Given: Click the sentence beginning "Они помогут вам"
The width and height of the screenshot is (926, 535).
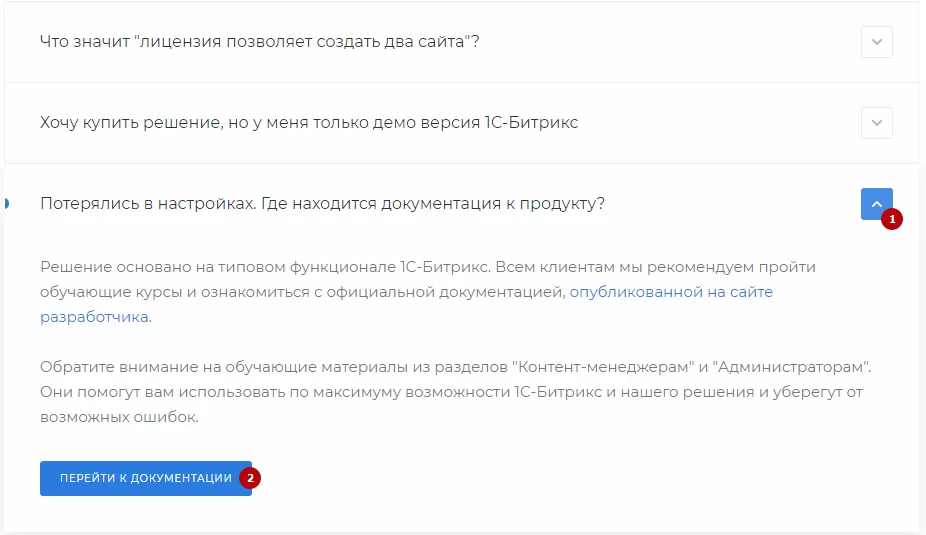Looking at the screenshot, I should coord(452,404).
